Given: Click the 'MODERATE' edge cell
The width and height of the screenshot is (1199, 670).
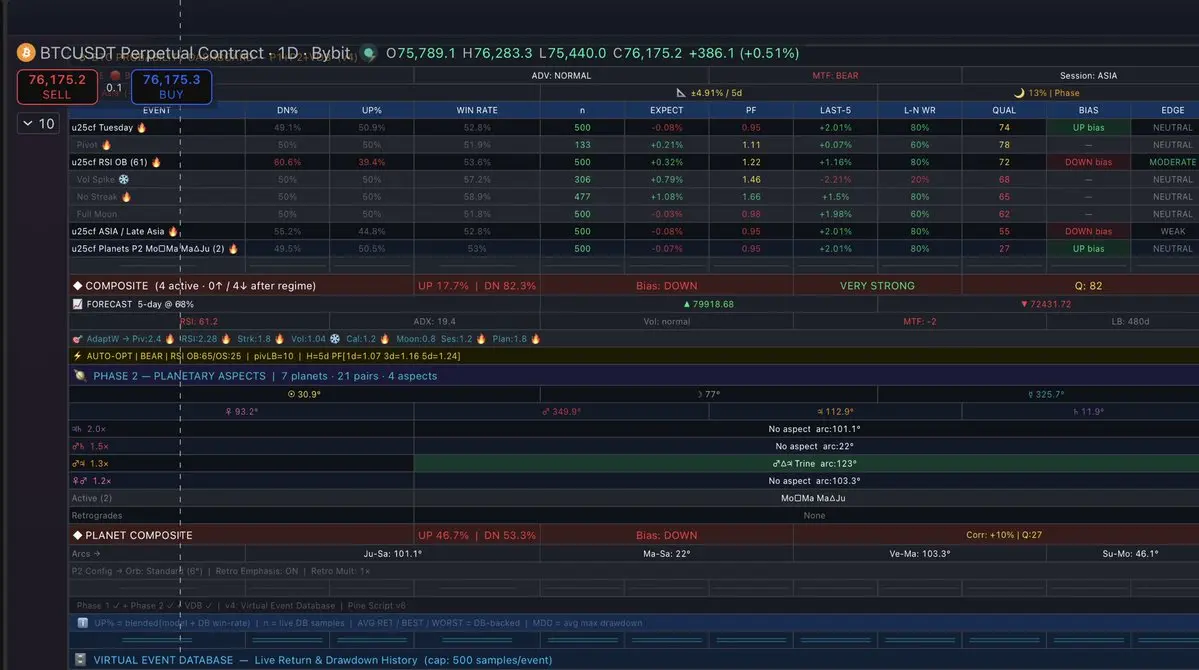Looking at the screenshot, I should 1173,162.
